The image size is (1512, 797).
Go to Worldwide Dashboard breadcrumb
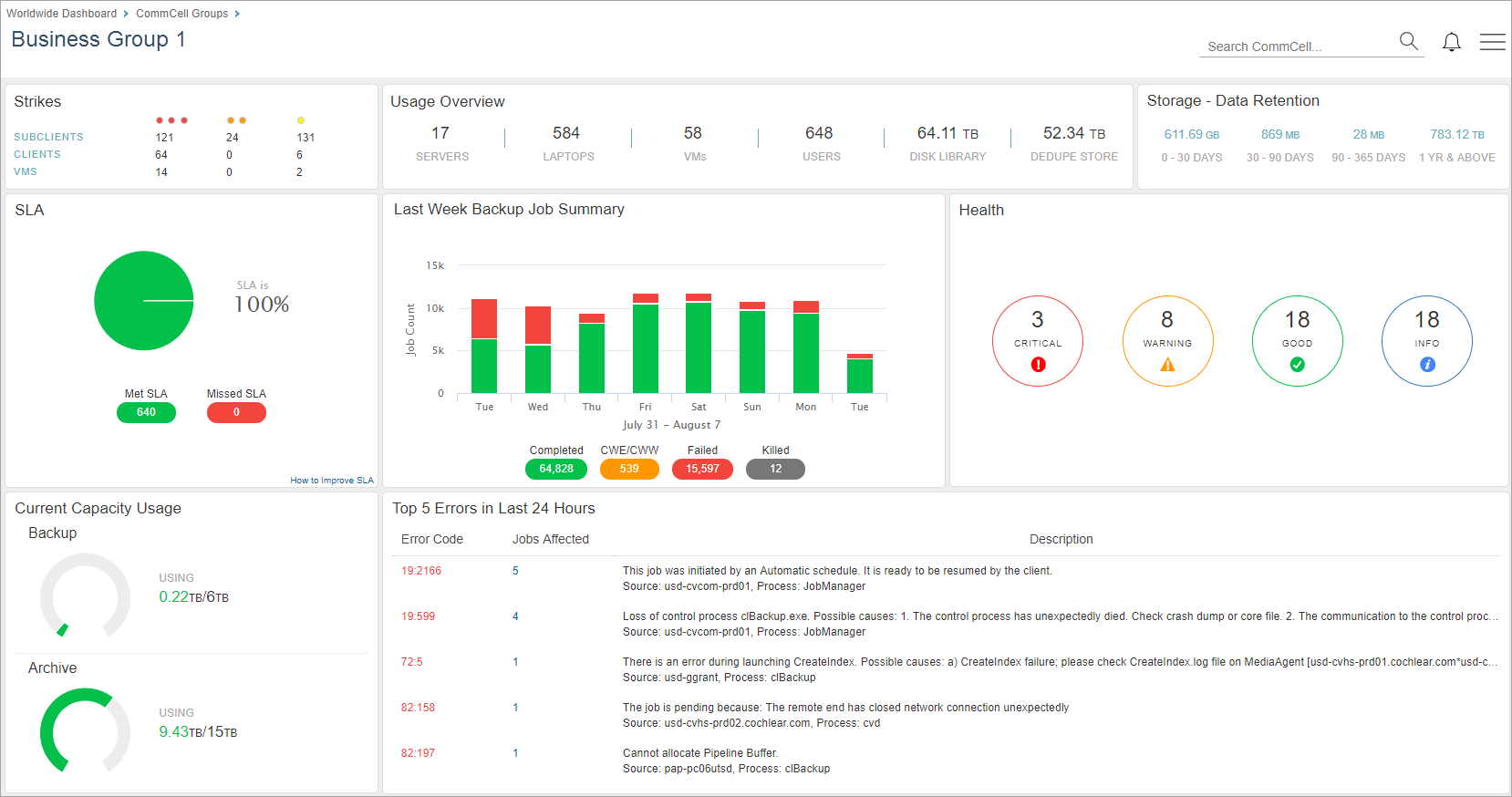click(61, 14)
